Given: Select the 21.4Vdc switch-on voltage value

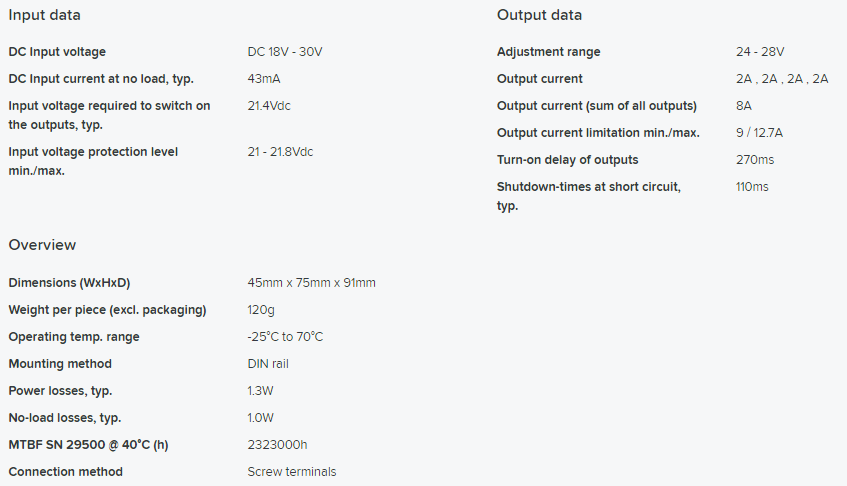Looking at the screenshot, I should (269, 106).
